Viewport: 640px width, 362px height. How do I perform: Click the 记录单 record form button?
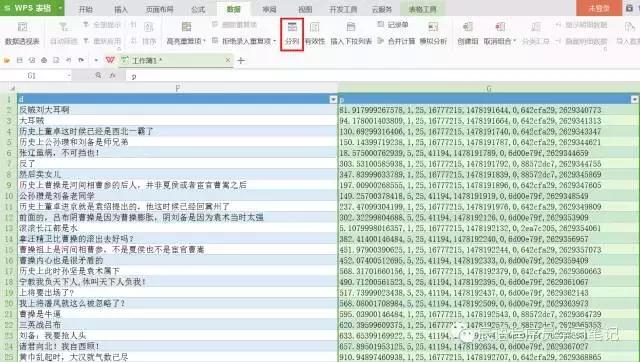(393, 25)
